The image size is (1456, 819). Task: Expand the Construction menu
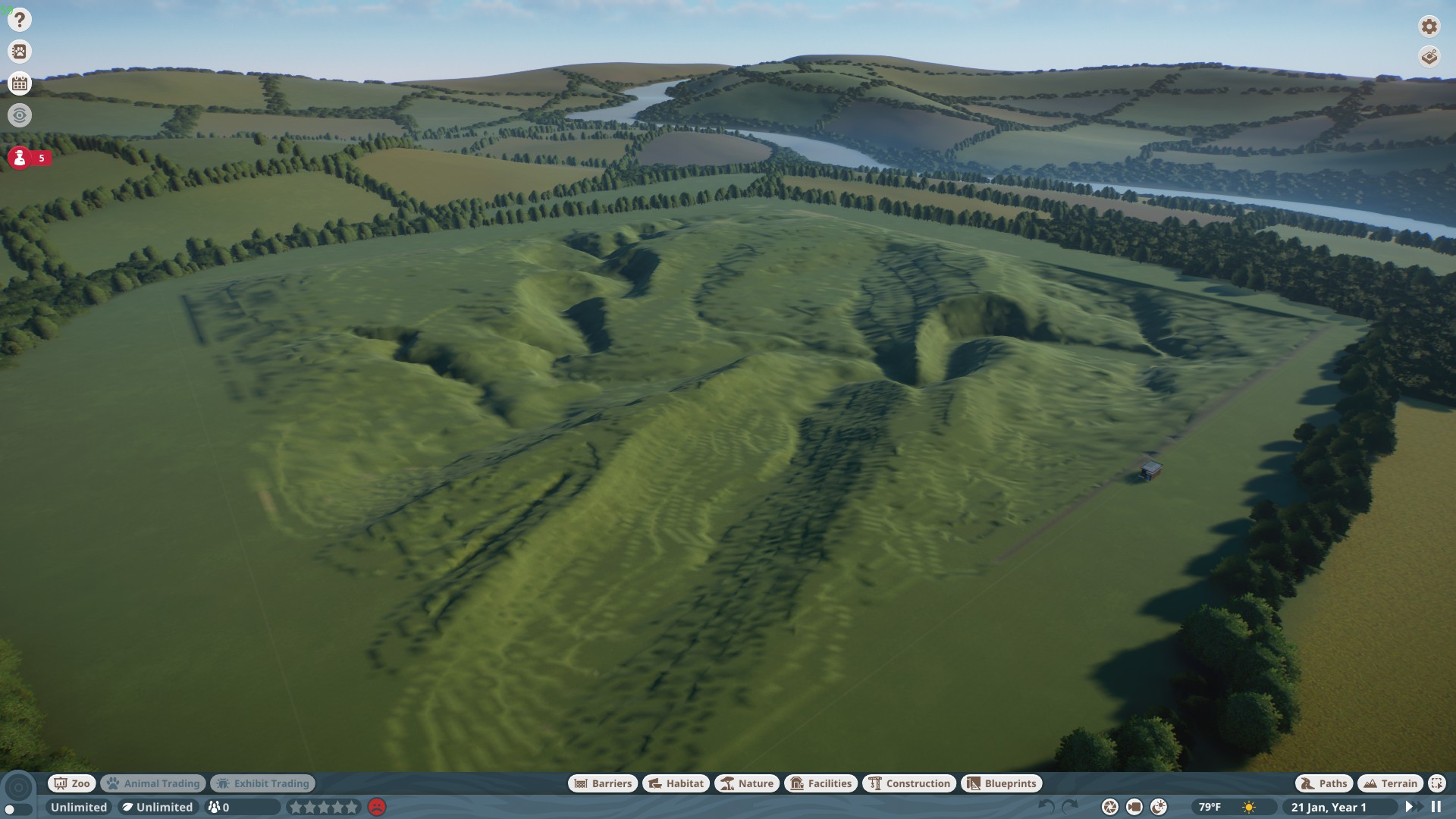(x=909, y=783)
